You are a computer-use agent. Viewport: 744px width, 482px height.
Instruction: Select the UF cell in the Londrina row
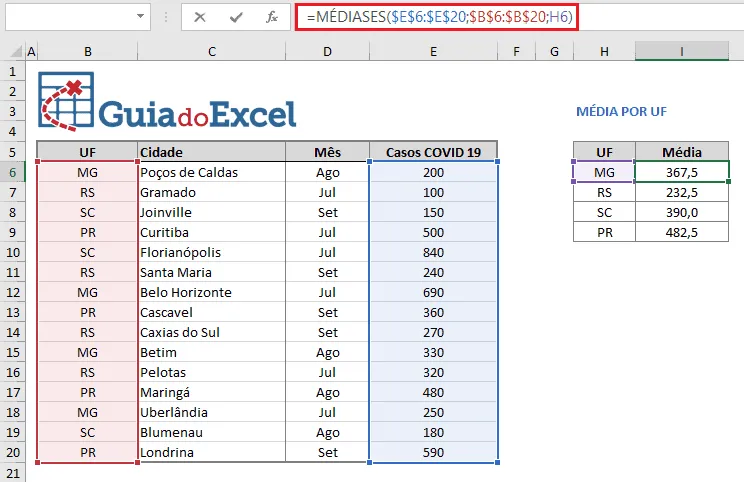88,452
